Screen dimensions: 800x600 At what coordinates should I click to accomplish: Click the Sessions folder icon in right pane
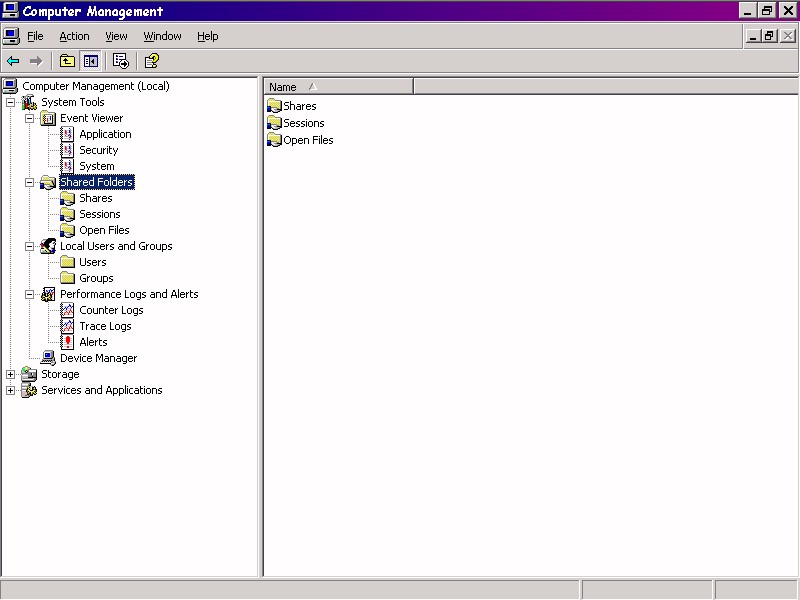pyautogui.click(x=274, y=123)
